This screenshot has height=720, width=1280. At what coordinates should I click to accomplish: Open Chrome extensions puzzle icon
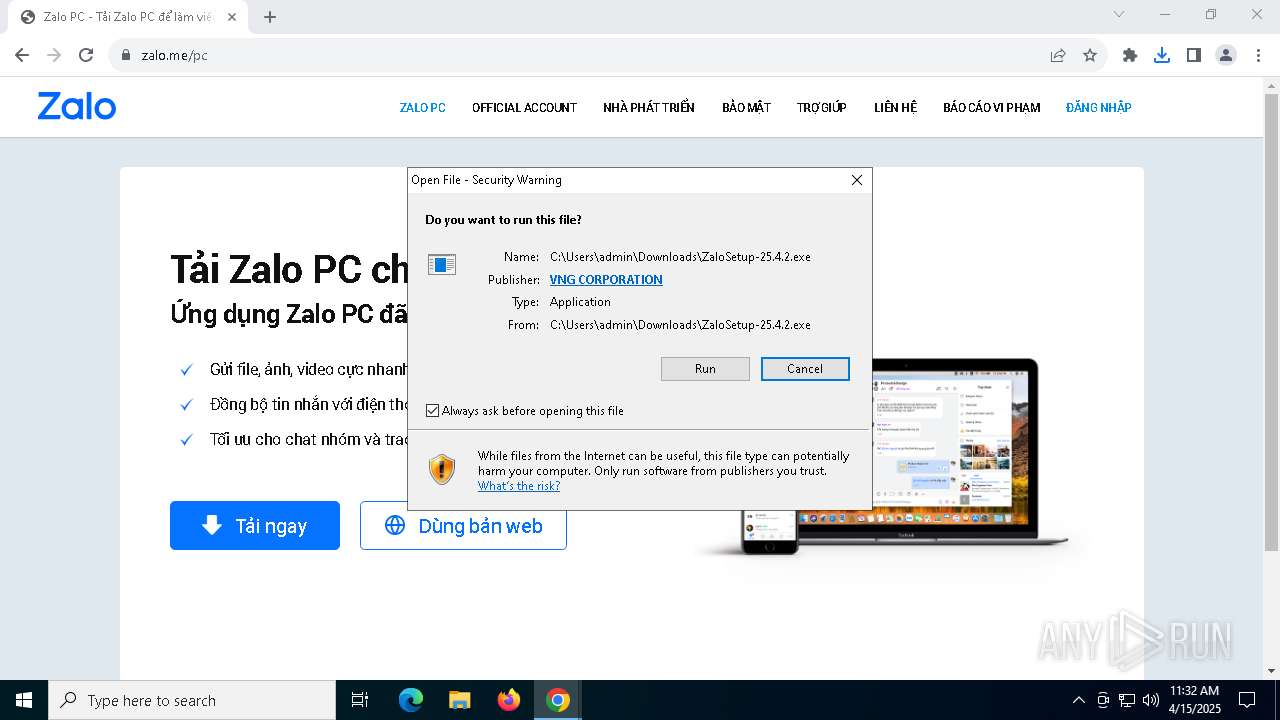[x=1130, y=55]
